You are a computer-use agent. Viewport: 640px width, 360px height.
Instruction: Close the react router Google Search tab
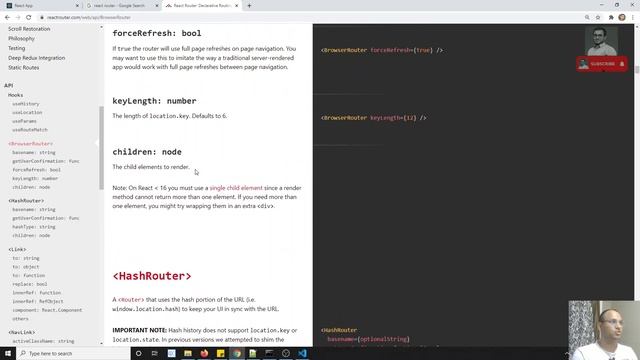[x=157, y=6]
